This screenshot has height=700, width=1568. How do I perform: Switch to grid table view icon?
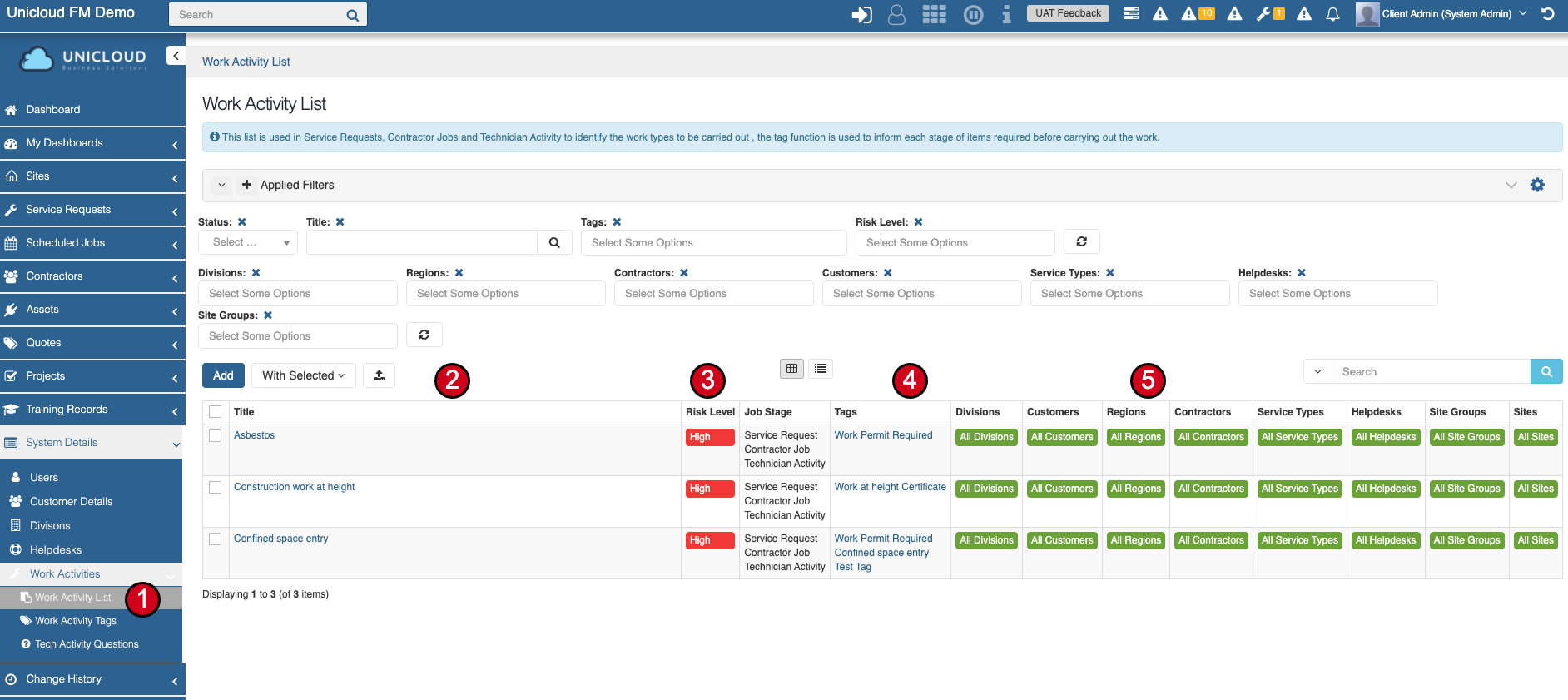[x=791, y=368]
